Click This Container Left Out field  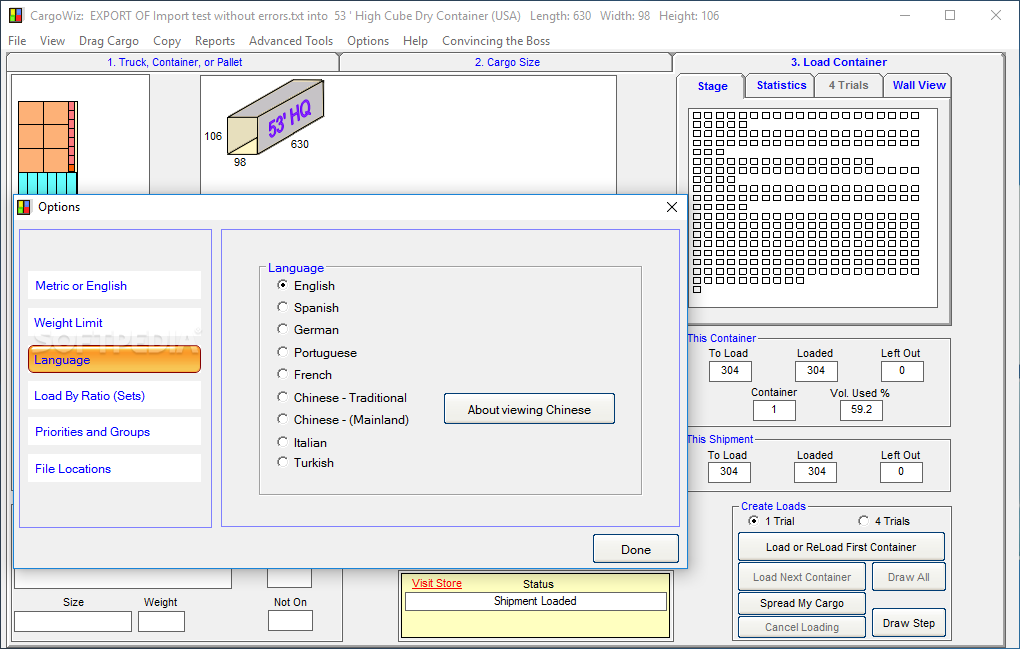click(902, 371)
